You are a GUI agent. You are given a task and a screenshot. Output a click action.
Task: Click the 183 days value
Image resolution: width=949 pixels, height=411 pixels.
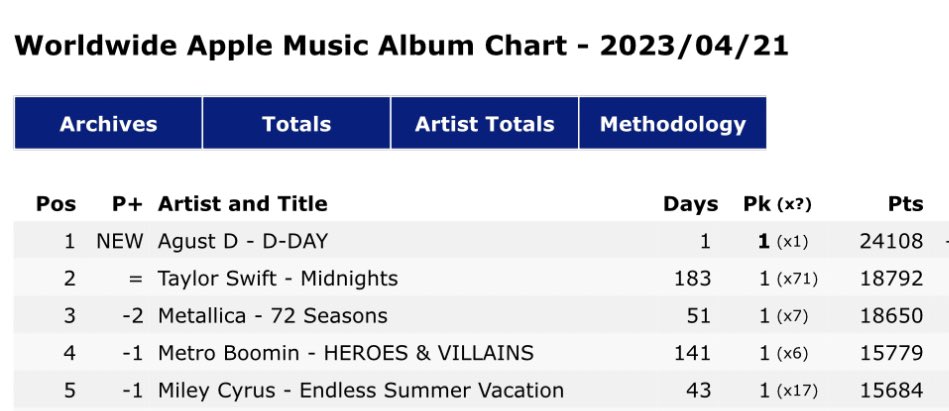point(692,278)
